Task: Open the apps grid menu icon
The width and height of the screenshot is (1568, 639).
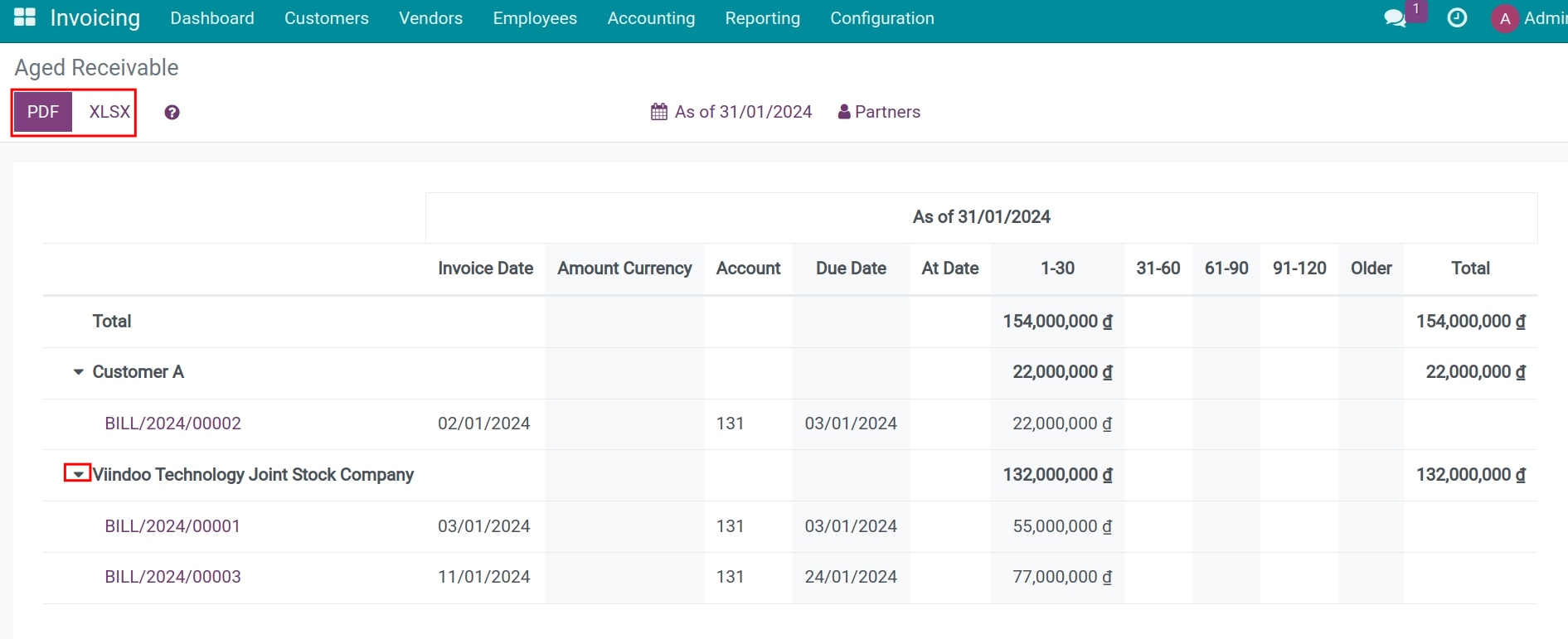Action: tap(25, 17)
